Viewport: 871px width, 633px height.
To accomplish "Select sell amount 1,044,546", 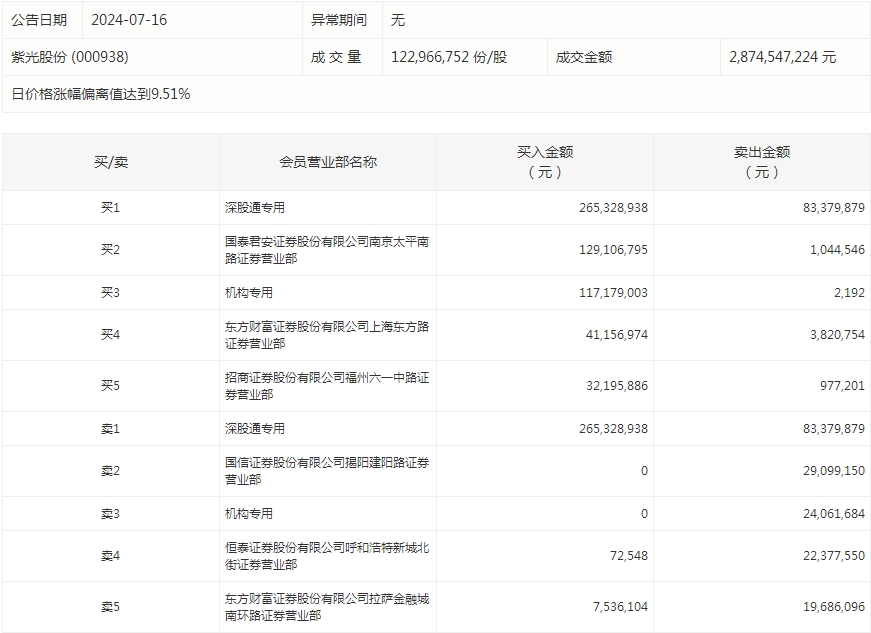I will [838, 250].
